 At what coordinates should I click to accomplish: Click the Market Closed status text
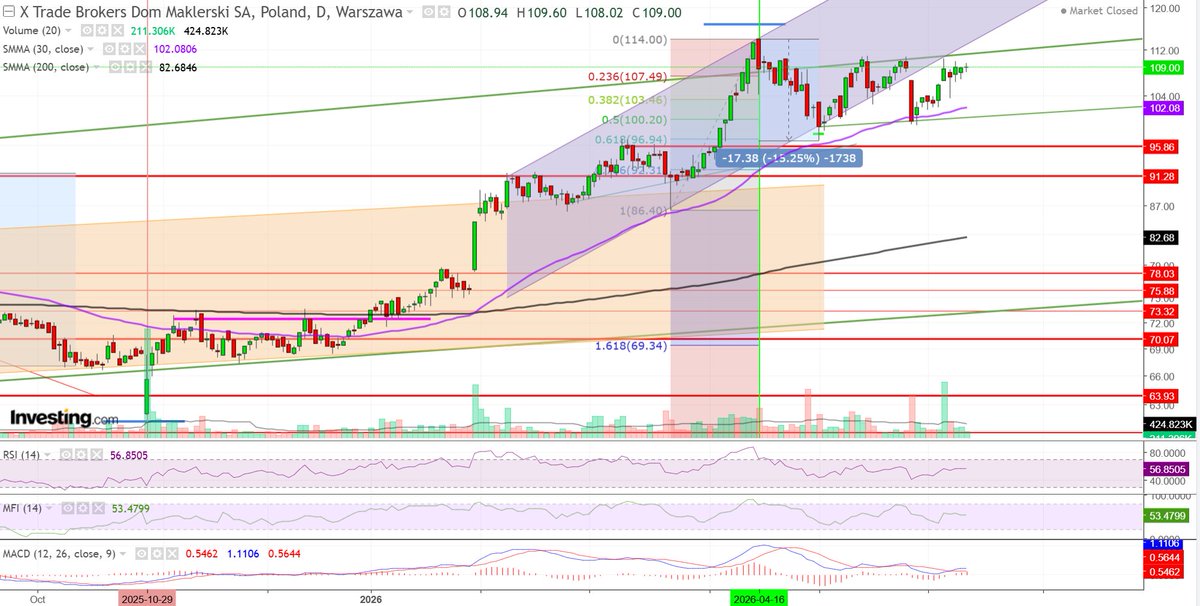pyautogui.click(x=1104, y=10)
